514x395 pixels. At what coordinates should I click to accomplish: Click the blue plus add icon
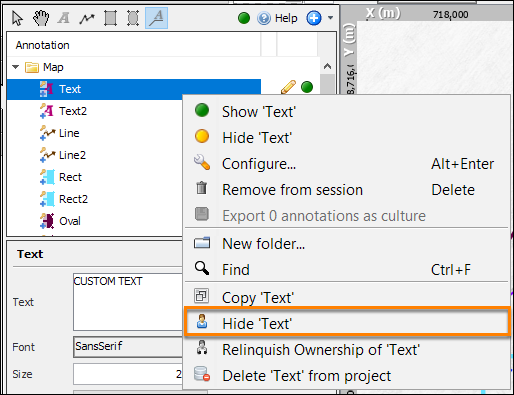pyautogui.click(x=314, y=18)
